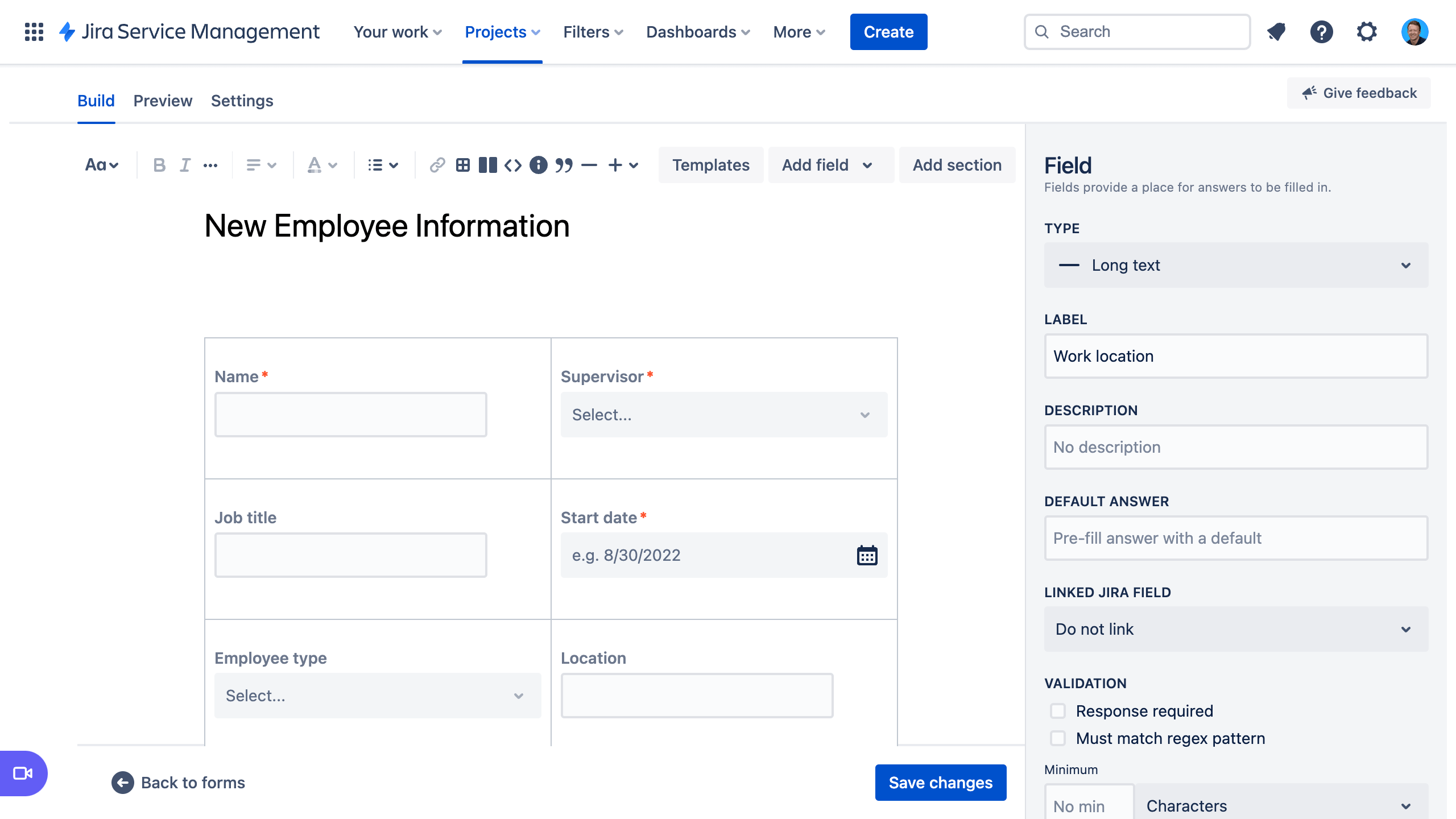Expand the Field Type dropdown
Screen dimensions: 1456x819
tap(1236, 265)
